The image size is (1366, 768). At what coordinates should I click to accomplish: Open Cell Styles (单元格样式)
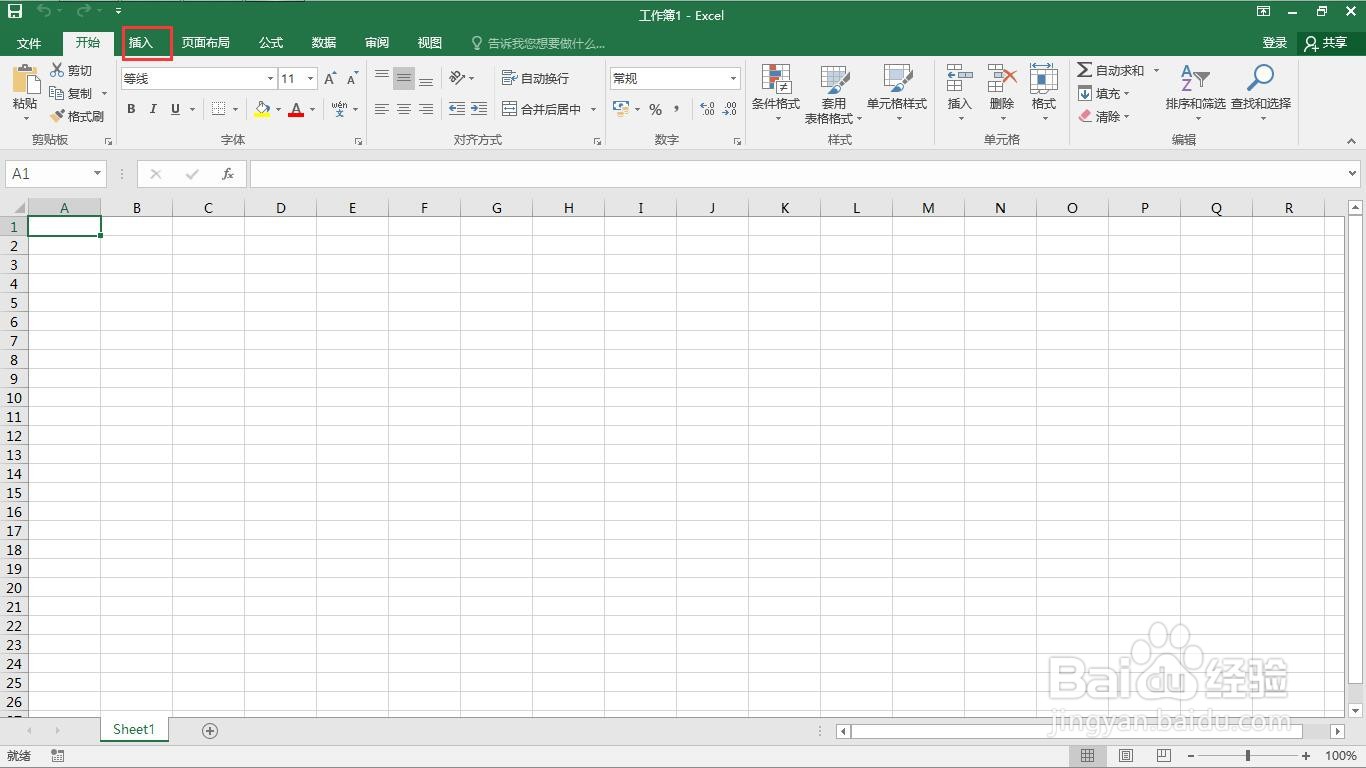click(897, 93)
